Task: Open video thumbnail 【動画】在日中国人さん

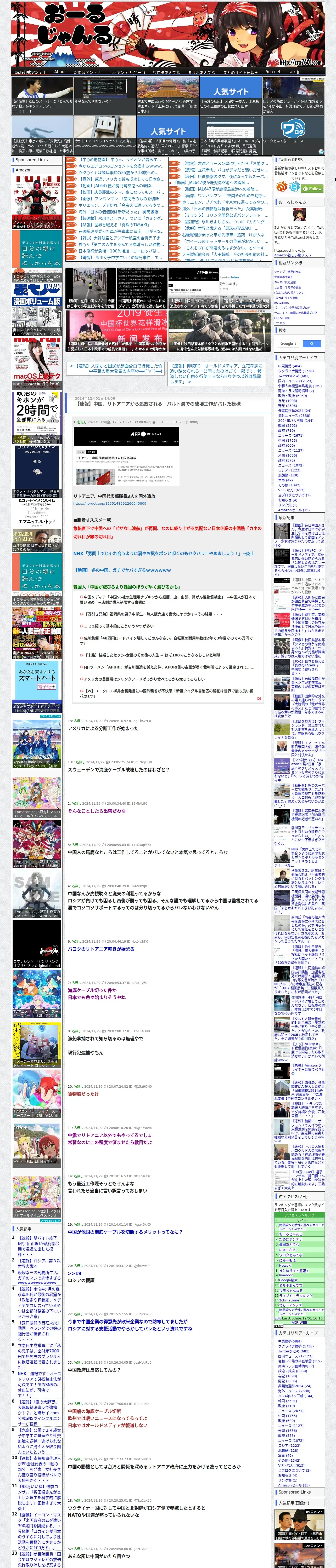Action: click(x=90, y=289)
